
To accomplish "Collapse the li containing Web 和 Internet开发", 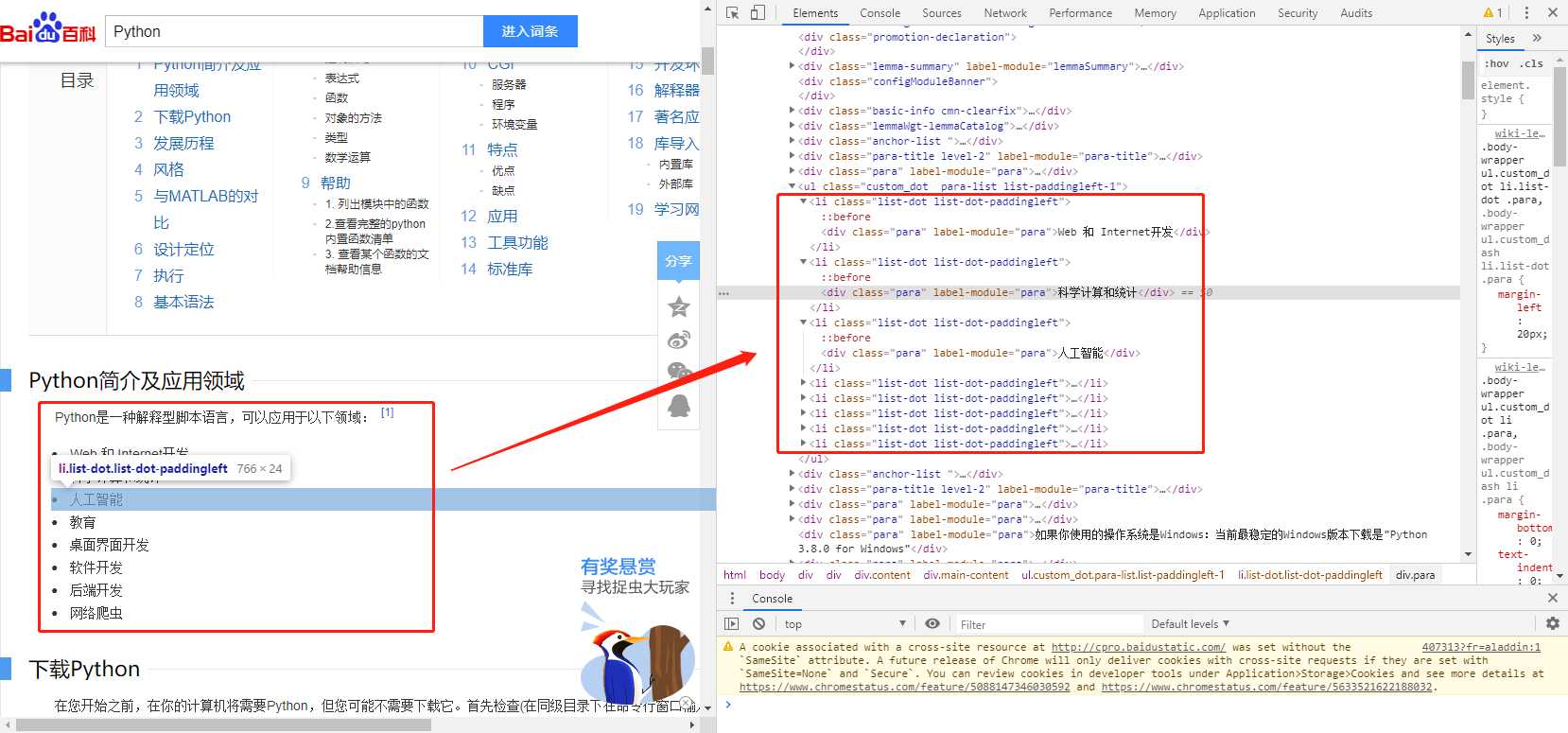I will click(x=803, y=201).
